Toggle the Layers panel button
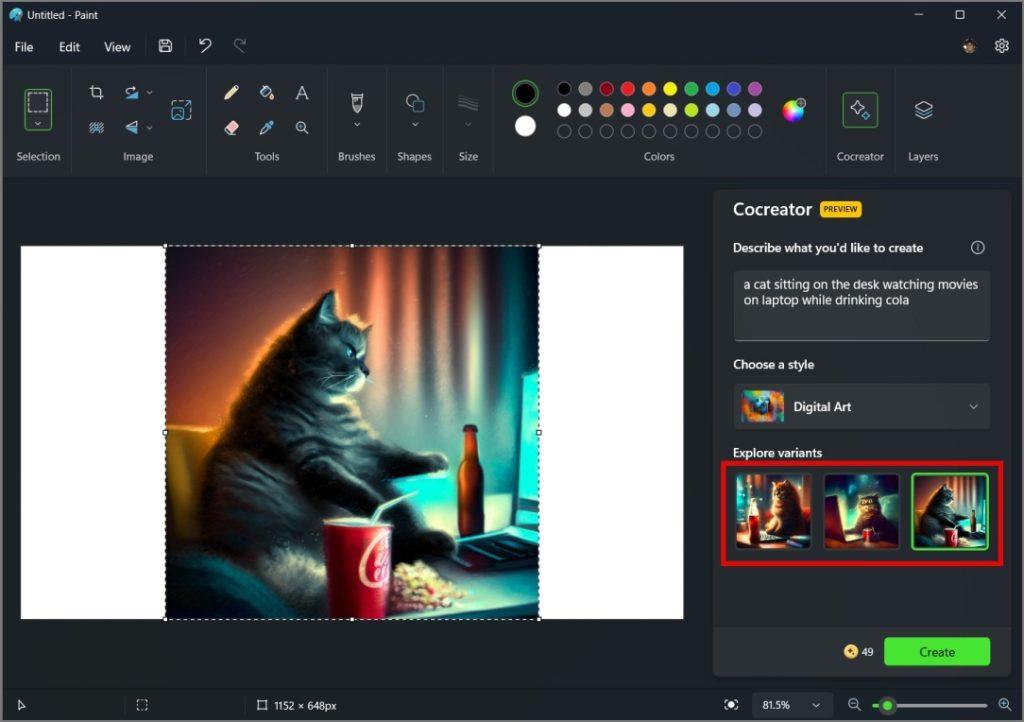Screen dimensions: 1024x722 [923, 110]
